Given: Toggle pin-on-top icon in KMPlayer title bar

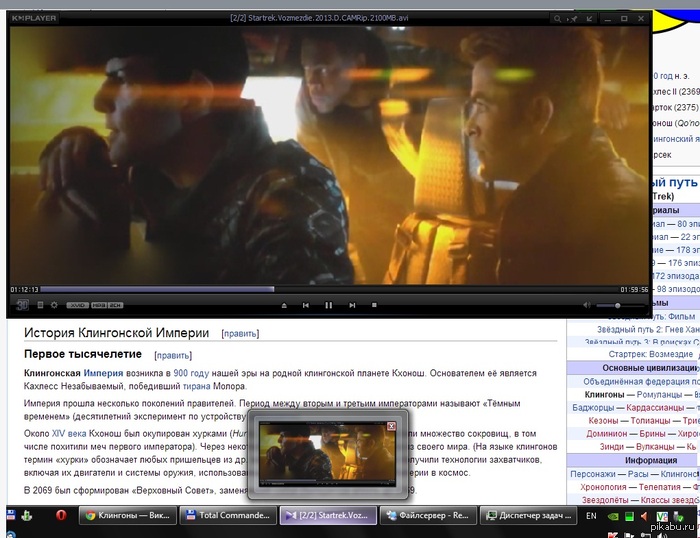Looking at the screenshot, I should click(571, 18).
